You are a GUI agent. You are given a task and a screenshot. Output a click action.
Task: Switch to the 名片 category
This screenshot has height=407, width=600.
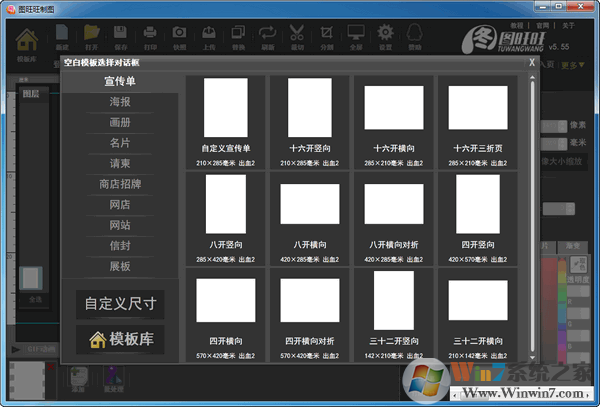click(x=120, y=142)
